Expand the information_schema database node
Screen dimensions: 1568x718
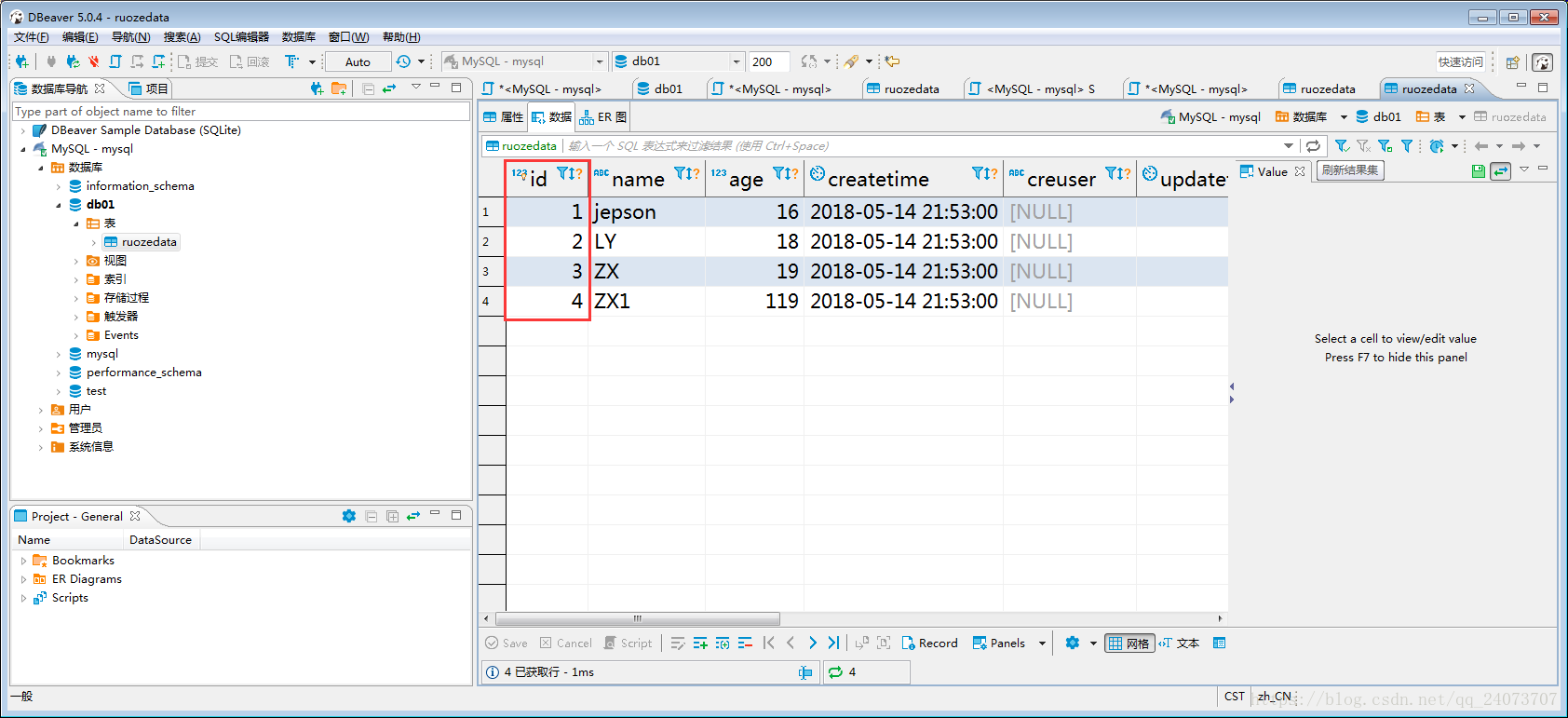(59, 186)
